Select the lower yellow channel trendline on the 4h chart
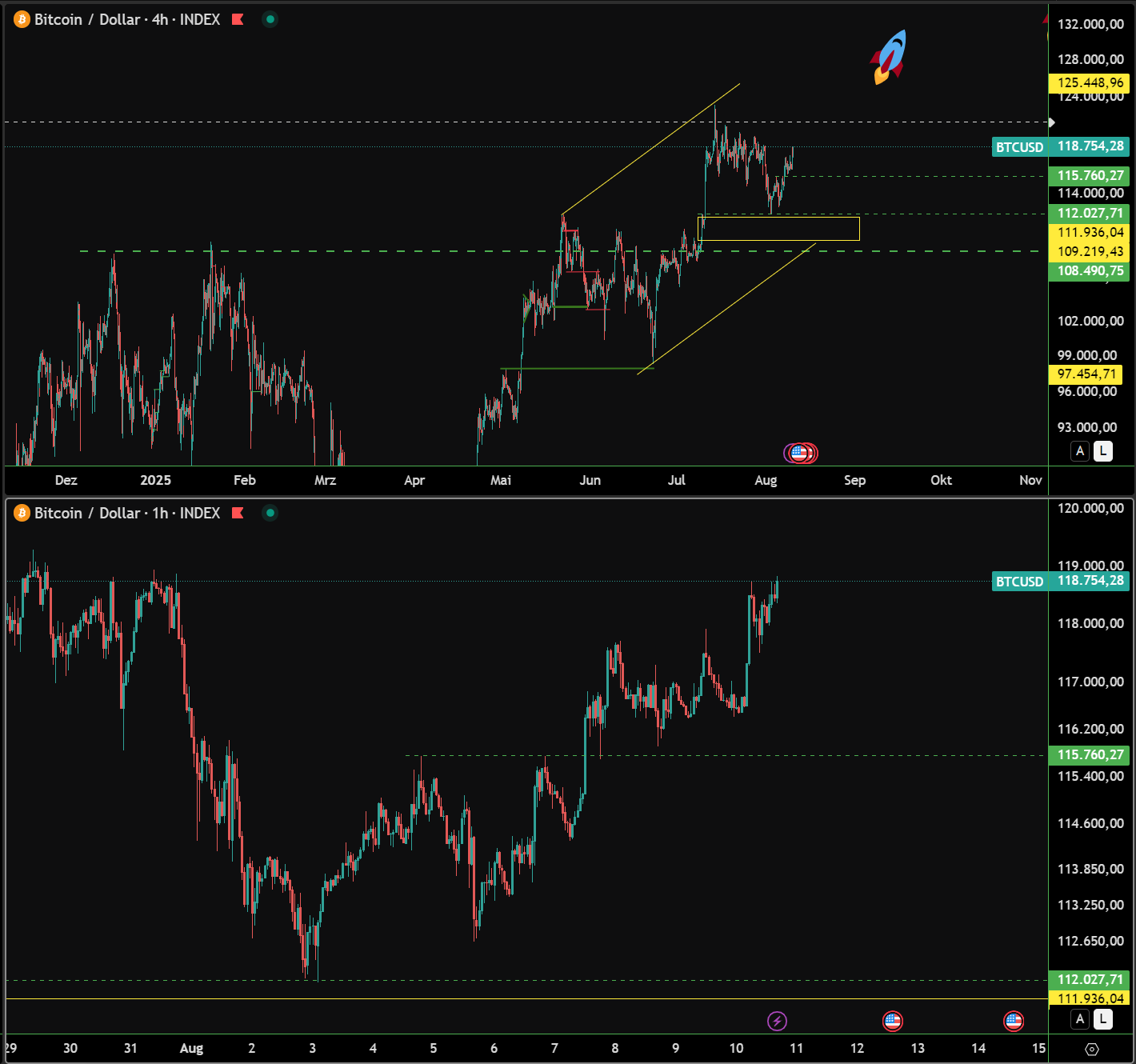Image resolution: width=1136 pixels, height=1064 pixels. coord(726,308)
